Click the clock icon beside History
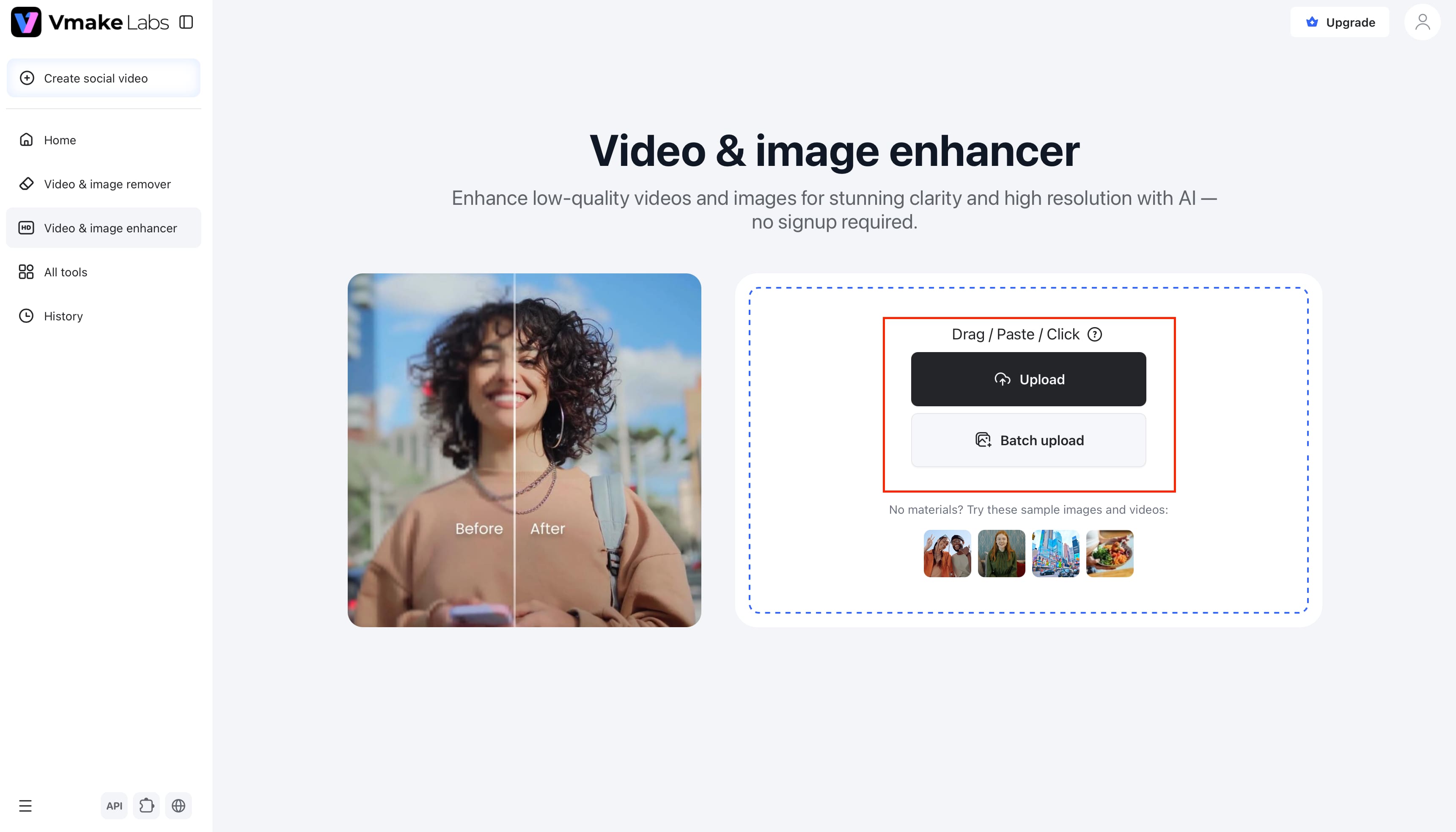This screenshot has height=832, width=1456. coord(26,316)
